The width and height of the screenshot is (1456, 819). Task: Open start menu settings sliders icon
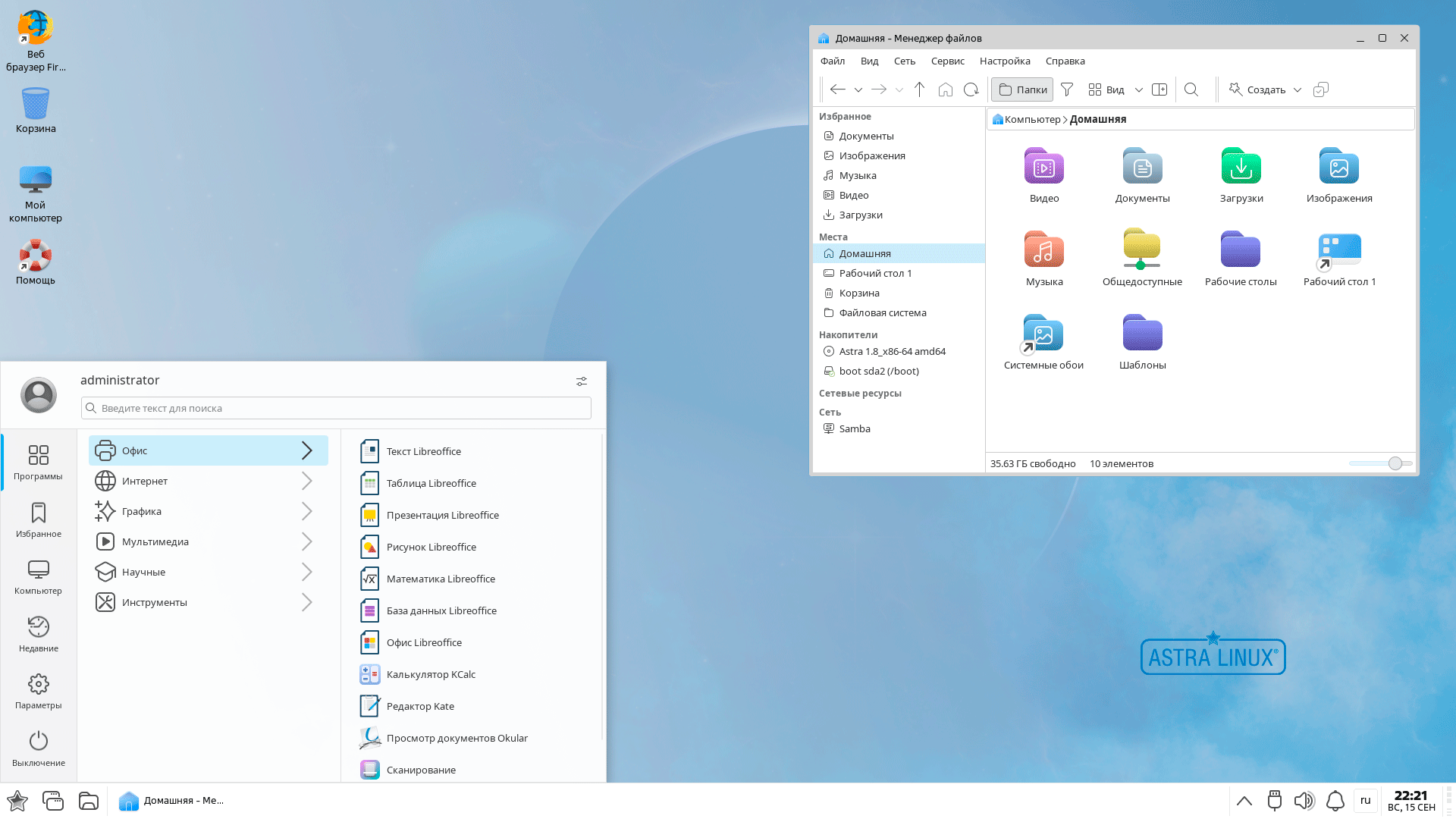(582, 381)
